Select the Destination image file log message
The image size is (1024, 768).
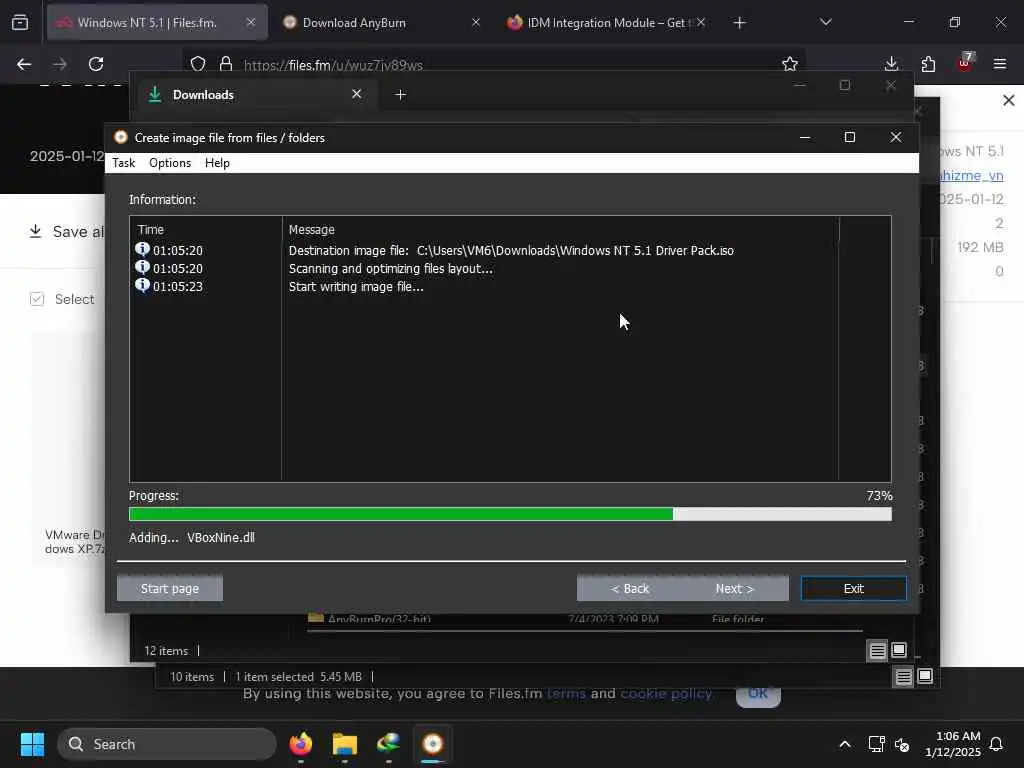click(x=511, y=251)
